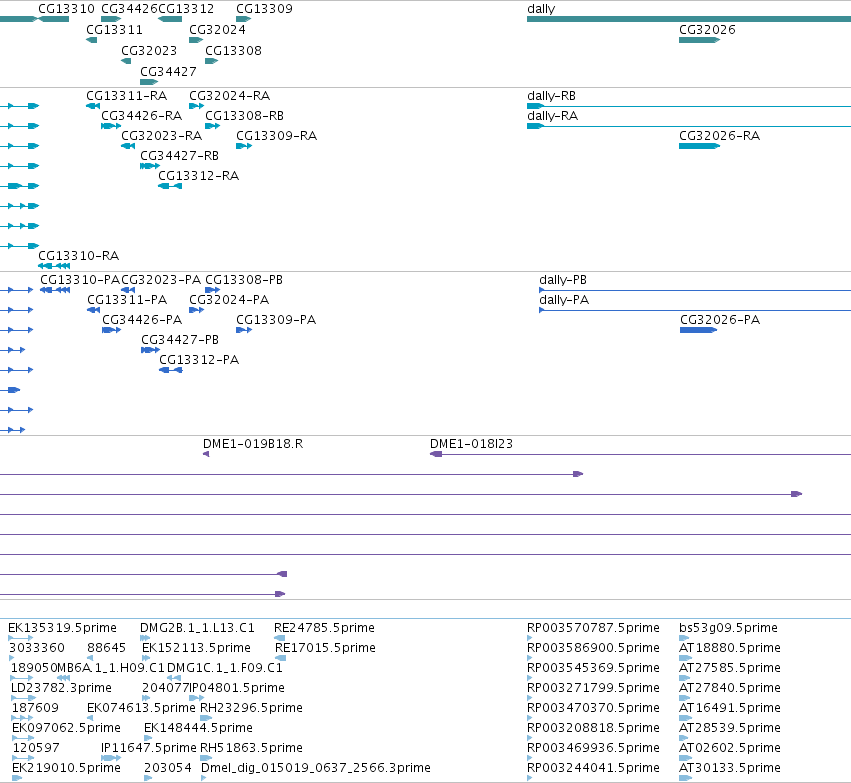Select the CG13309-PA protein label
Image resolution: width=851 pixels, height=783 pixels.
pos(276,320)
